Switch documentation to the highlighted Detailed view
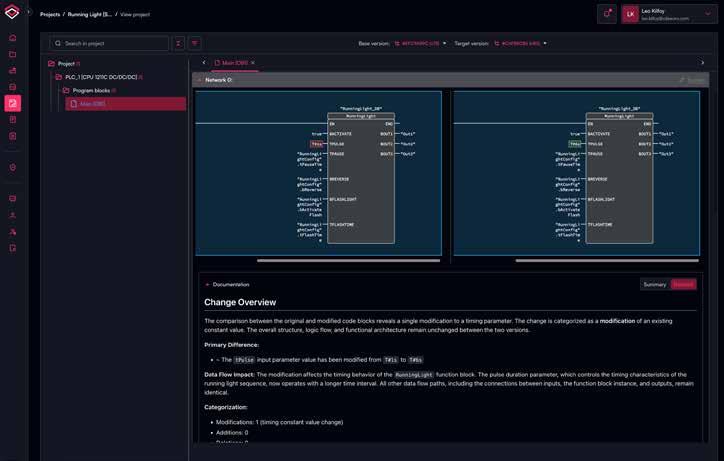The width and height of the screenshot is (724, 461). (683, 285)
